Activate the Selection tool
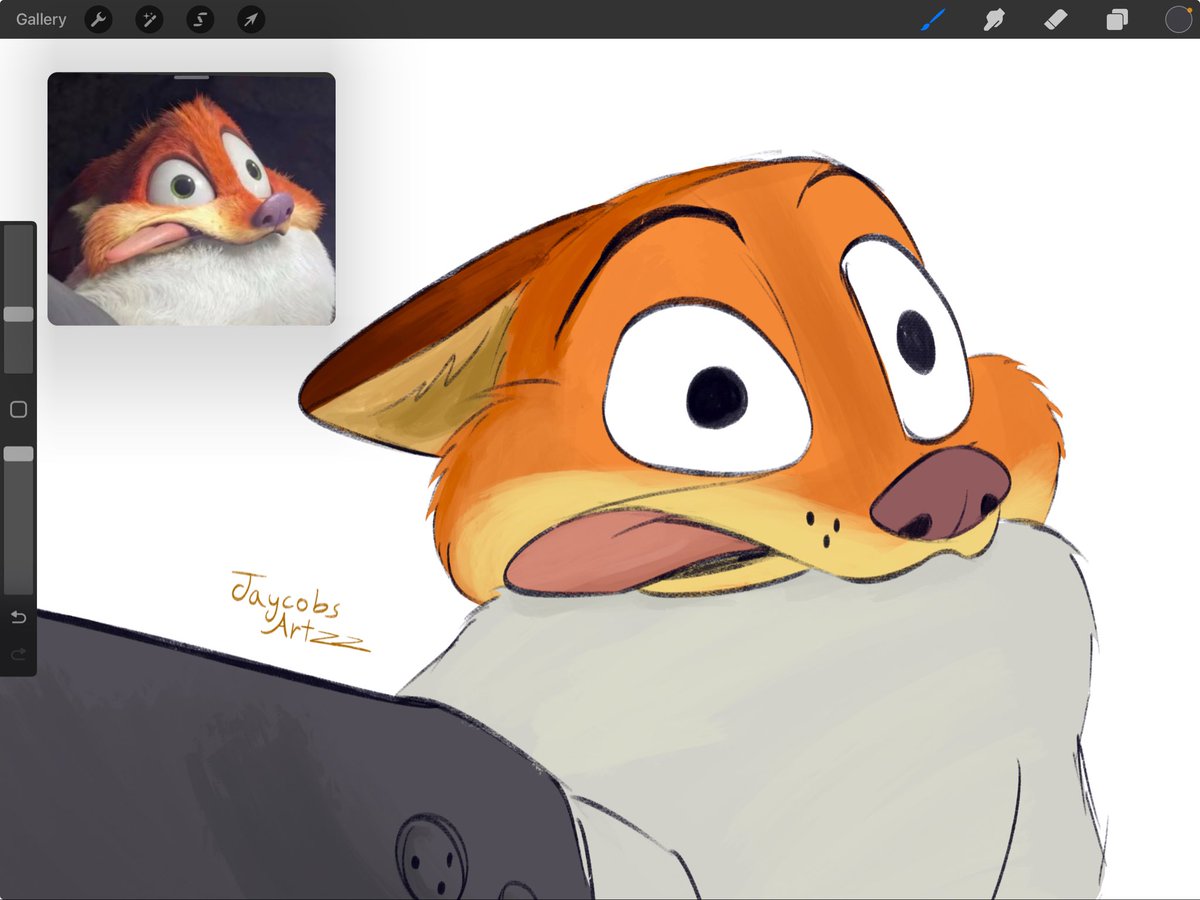 pos(199,19)
